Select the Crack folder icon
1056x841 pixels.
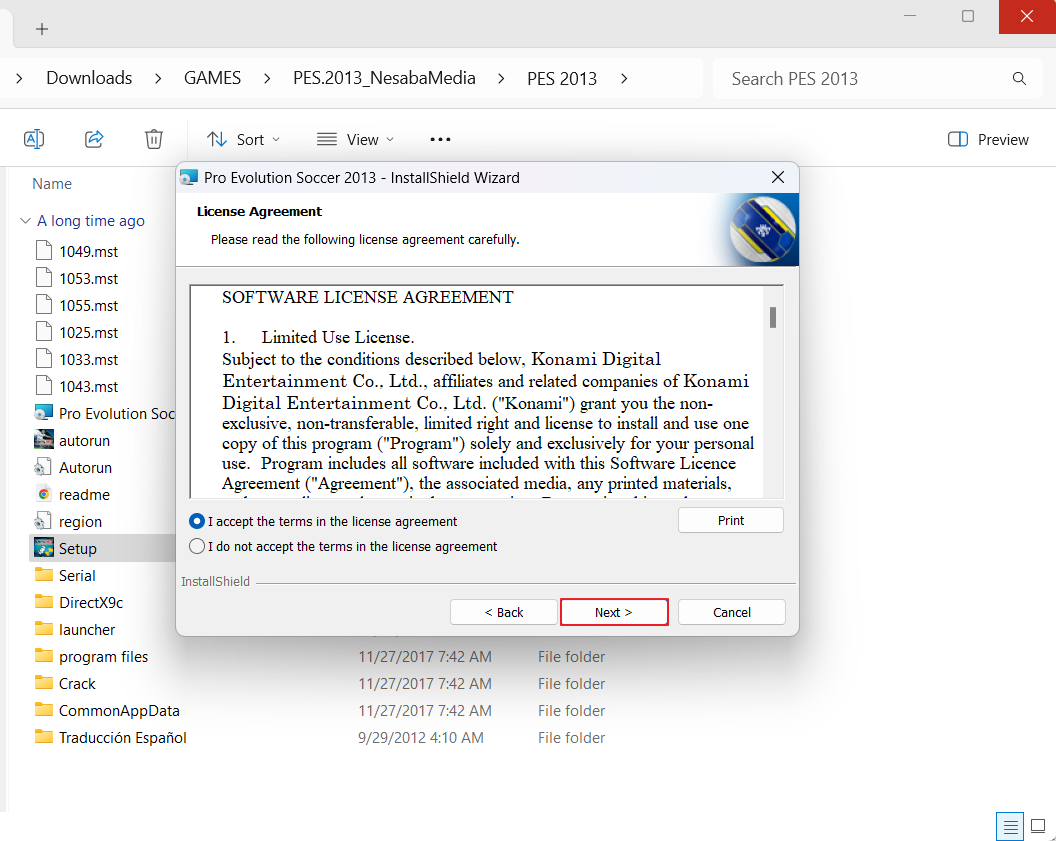point(44,683)
